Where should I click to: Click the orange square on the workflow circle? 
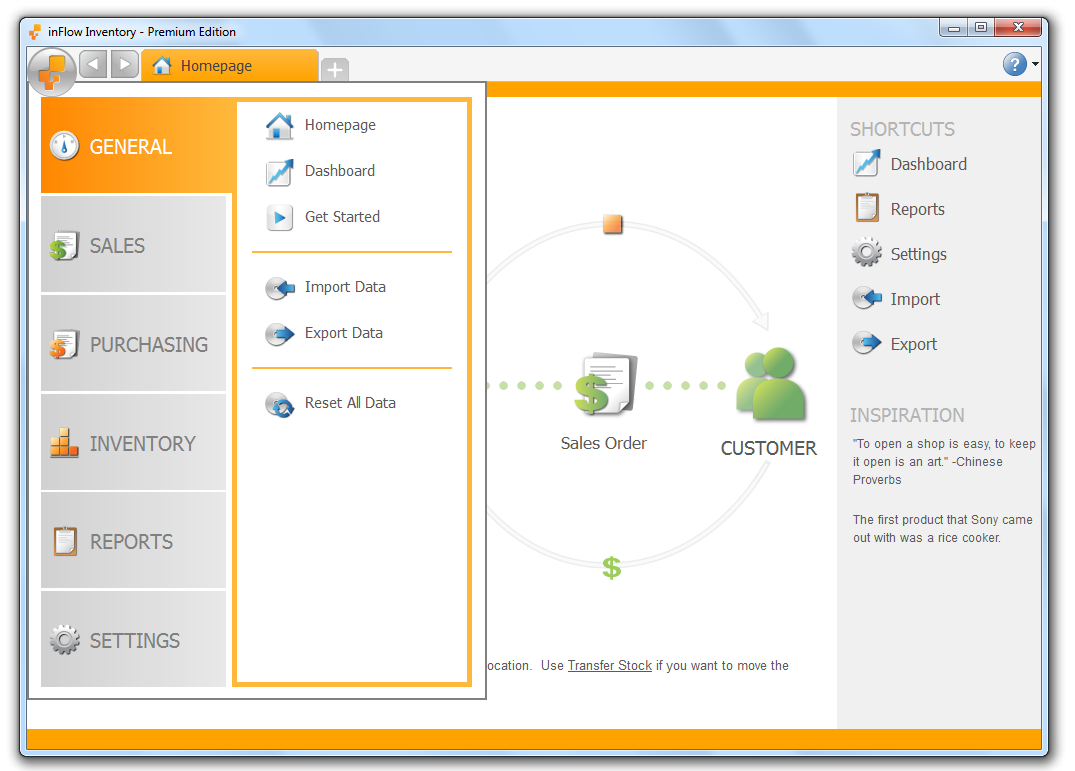pos(612,224)
